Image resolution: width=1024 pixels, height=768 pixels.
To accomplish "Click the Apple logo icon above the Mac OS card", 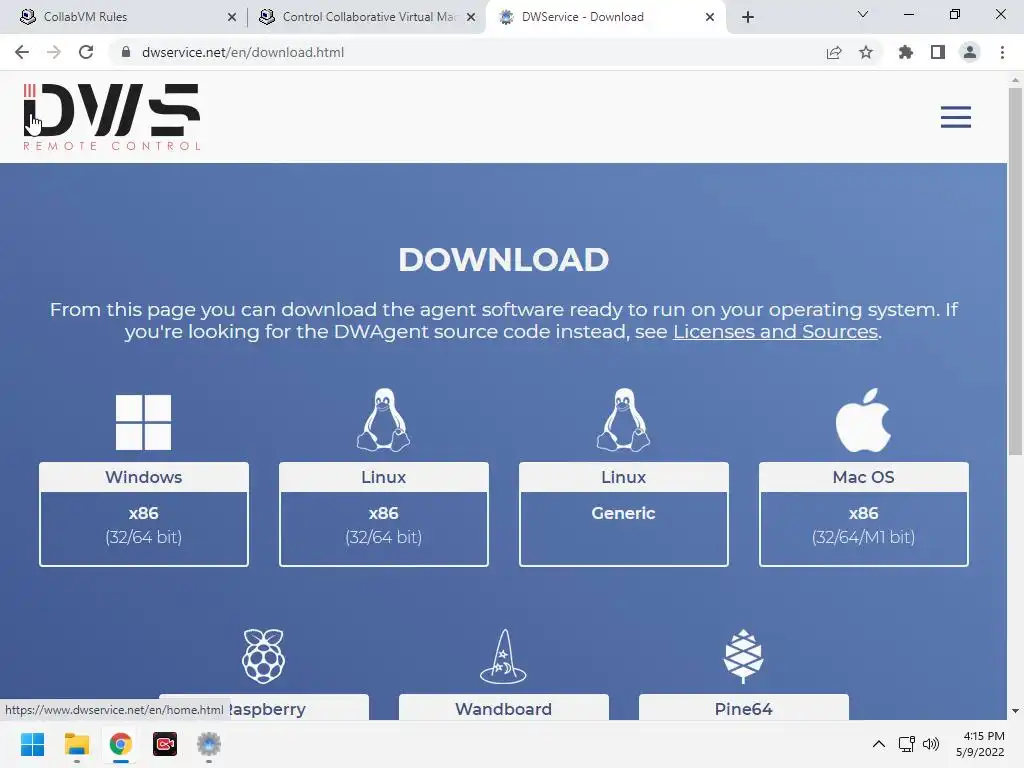I will (x=863, y=420).
